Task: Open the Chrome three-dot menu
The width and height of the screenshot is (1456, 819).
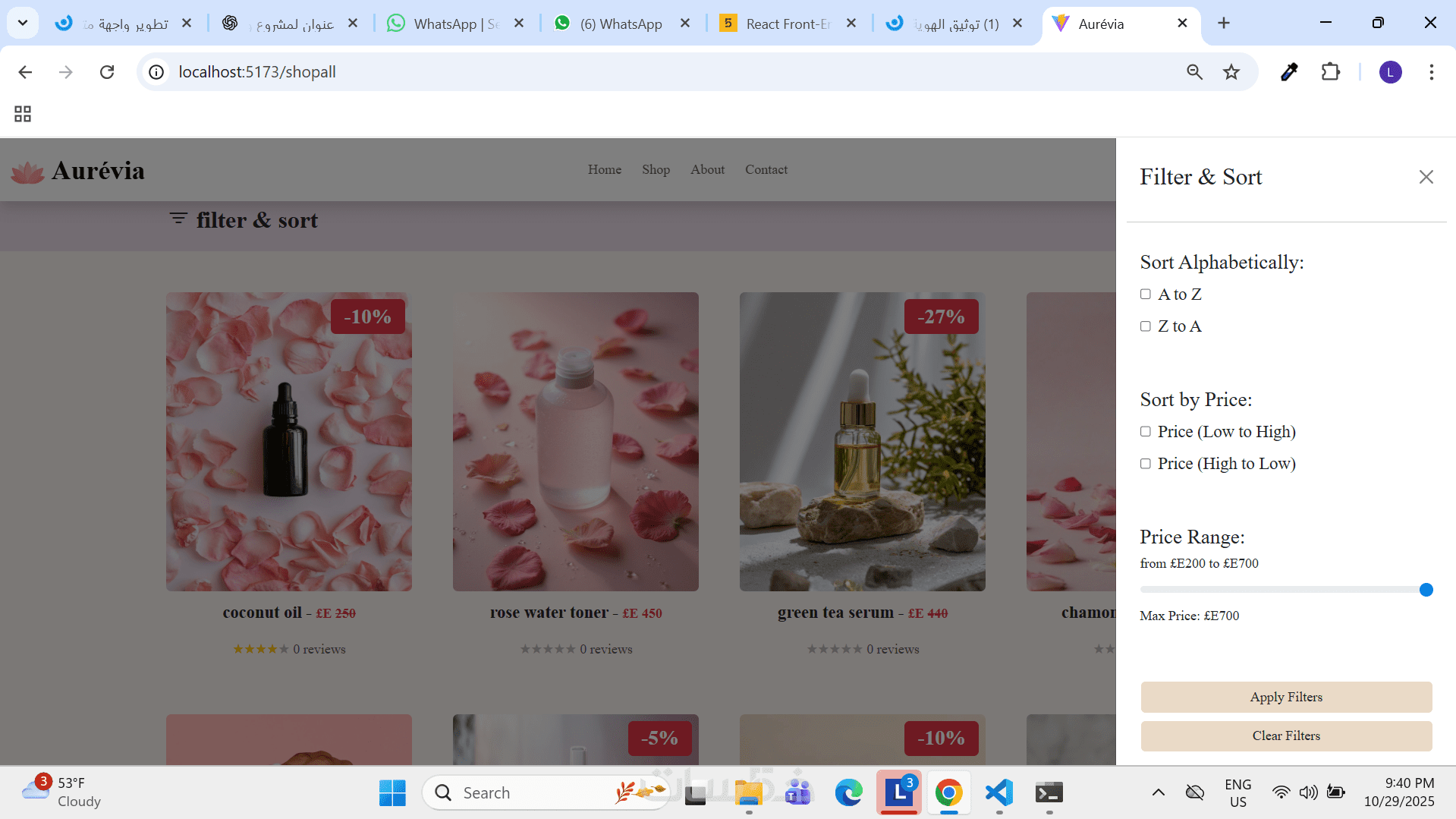Action: coord(1431,72)
